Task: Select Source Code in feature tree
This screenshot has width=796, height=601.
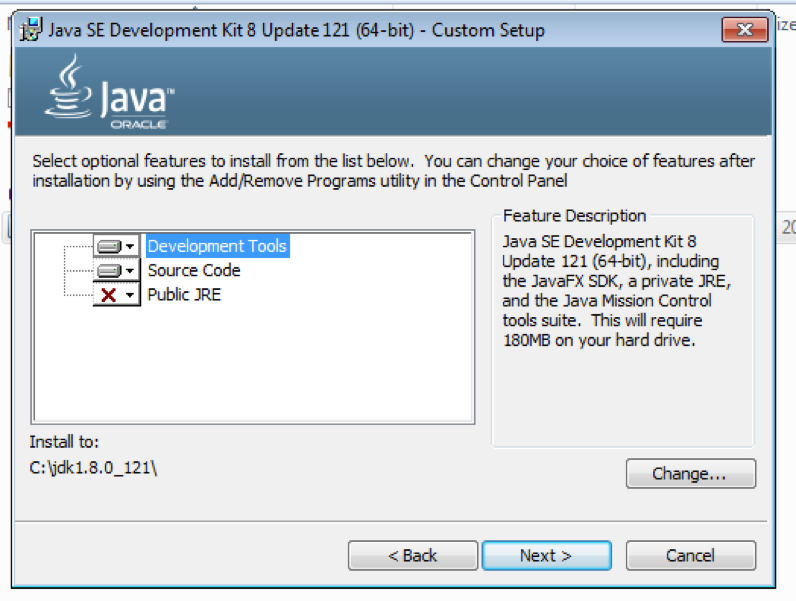Action: pyautogui.click(x=194, y=271)
